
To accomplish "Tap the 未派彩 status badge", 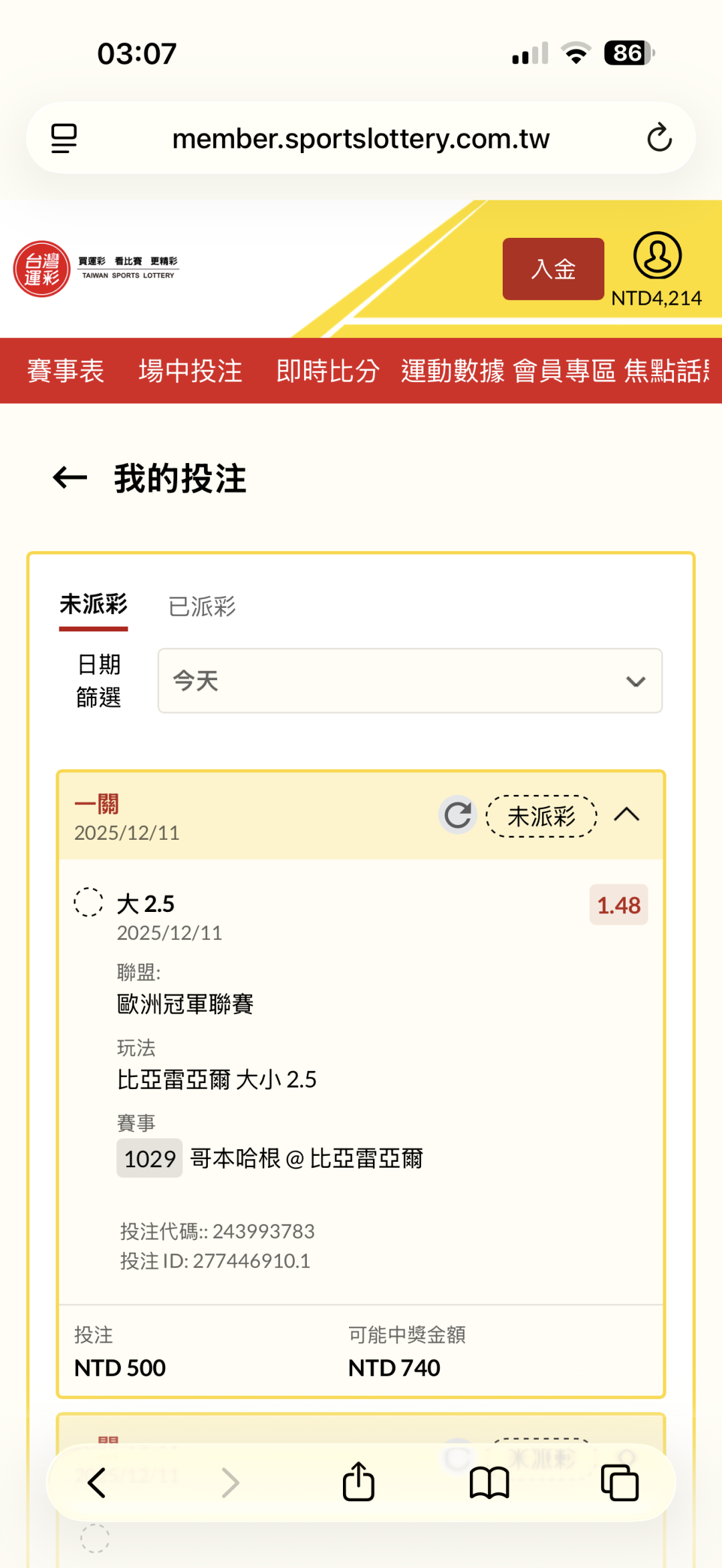I will tap(541, 816).
